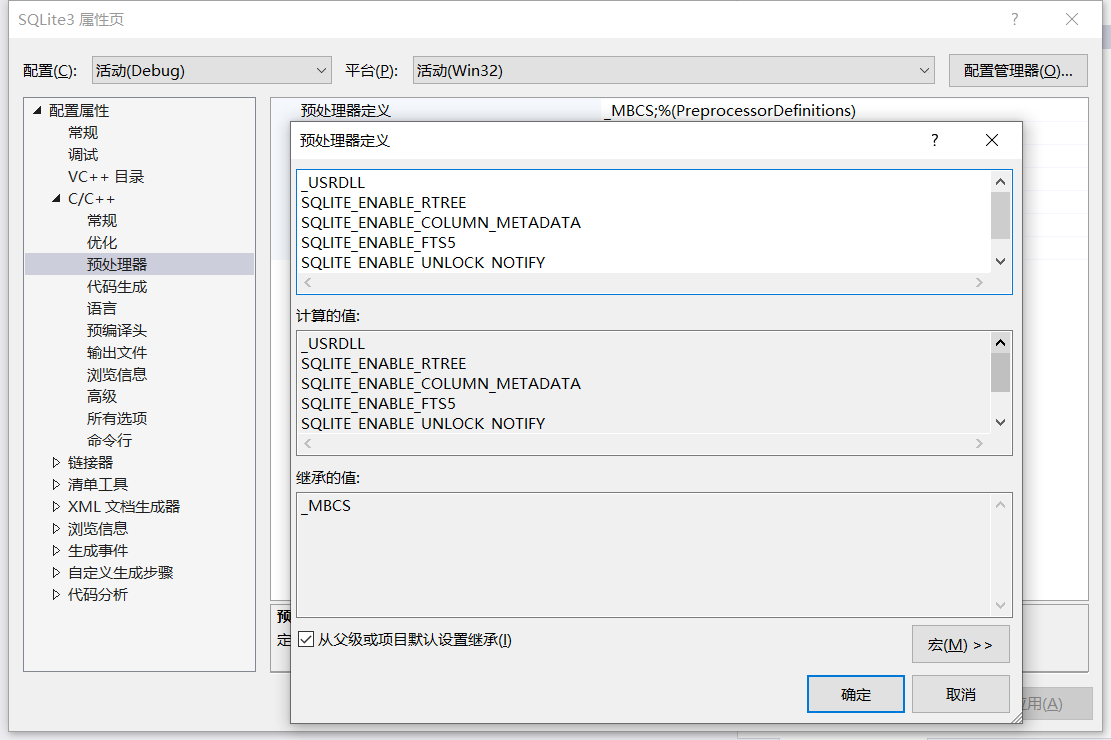Viewport: 1111px width, 740px height.
Task: Click the help question mark on the 预处理器定义 dialog
Action: tap(934, 141)
